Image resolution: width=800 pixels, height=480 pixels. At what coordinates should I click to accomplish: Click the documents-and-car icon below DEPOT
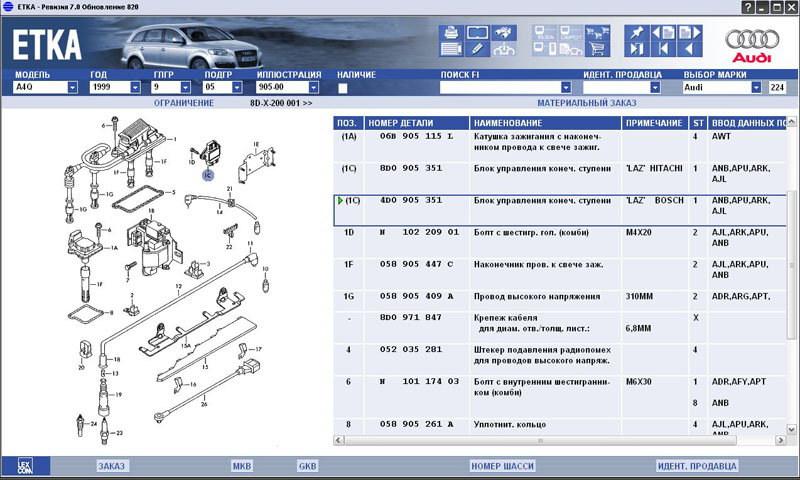571,49
